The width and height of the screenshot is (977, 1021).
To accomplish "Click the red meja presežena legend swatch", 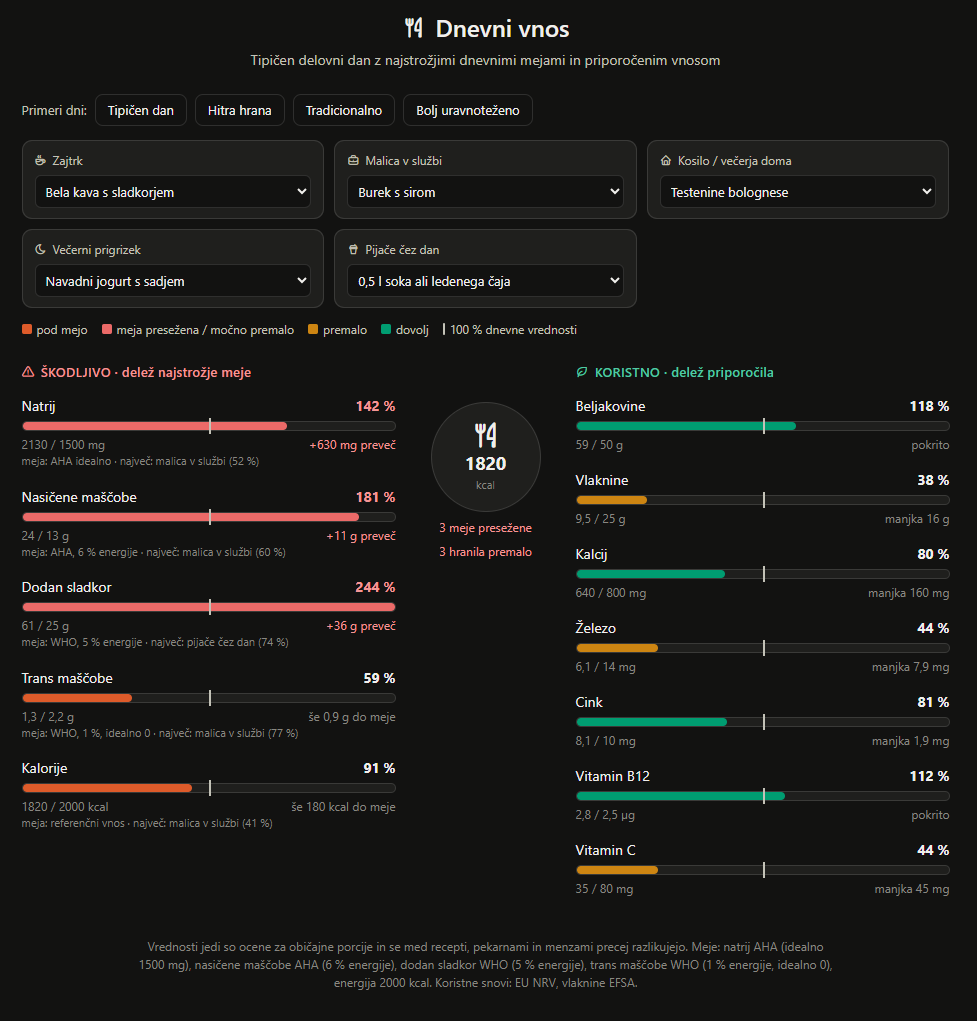I will 107,329.
